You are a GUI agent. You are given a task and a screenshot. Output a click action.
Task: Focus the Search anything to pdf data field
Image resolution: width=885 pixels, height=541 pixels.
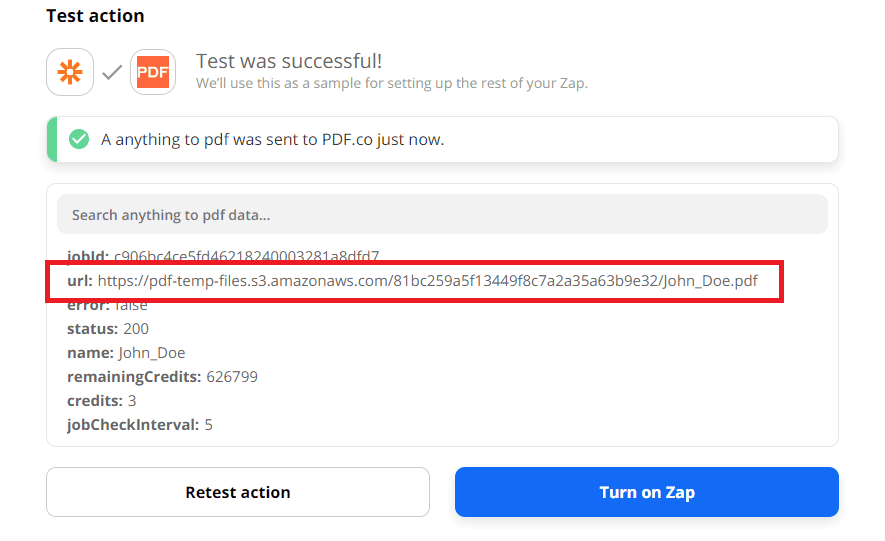point(442,215)
